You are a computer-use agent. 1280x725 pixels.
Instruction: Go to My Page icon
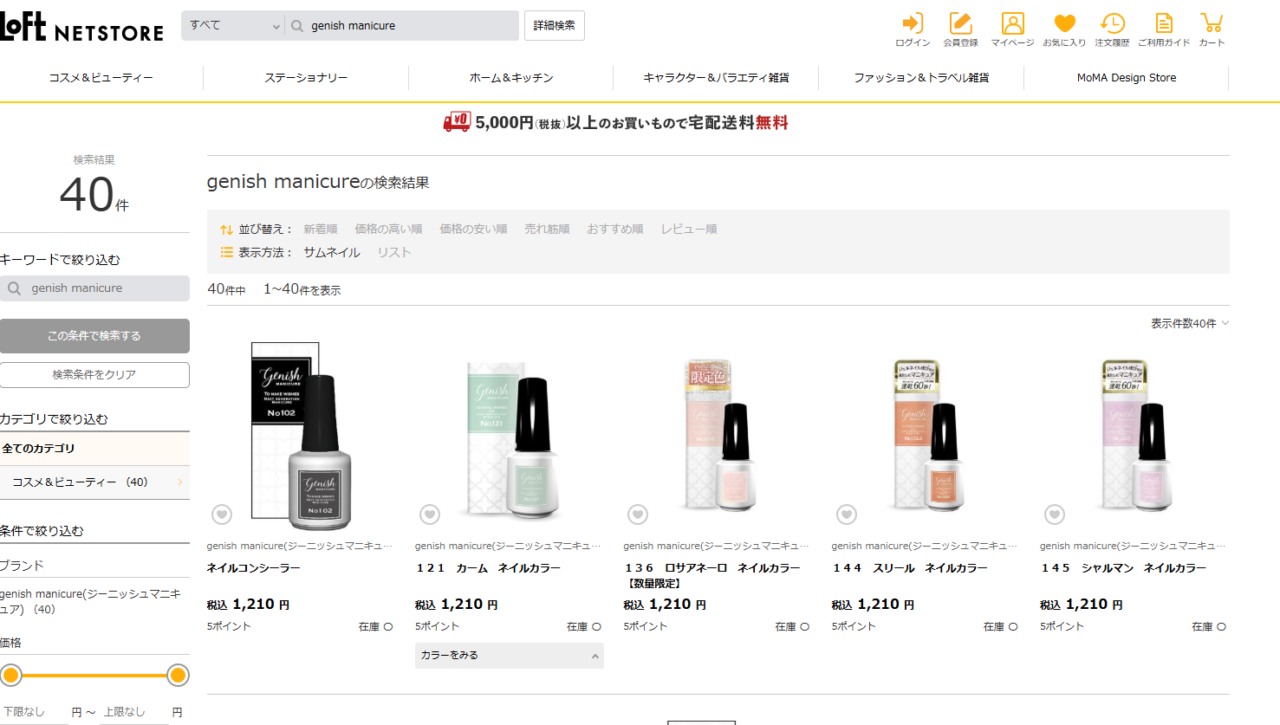point(1012,29)
